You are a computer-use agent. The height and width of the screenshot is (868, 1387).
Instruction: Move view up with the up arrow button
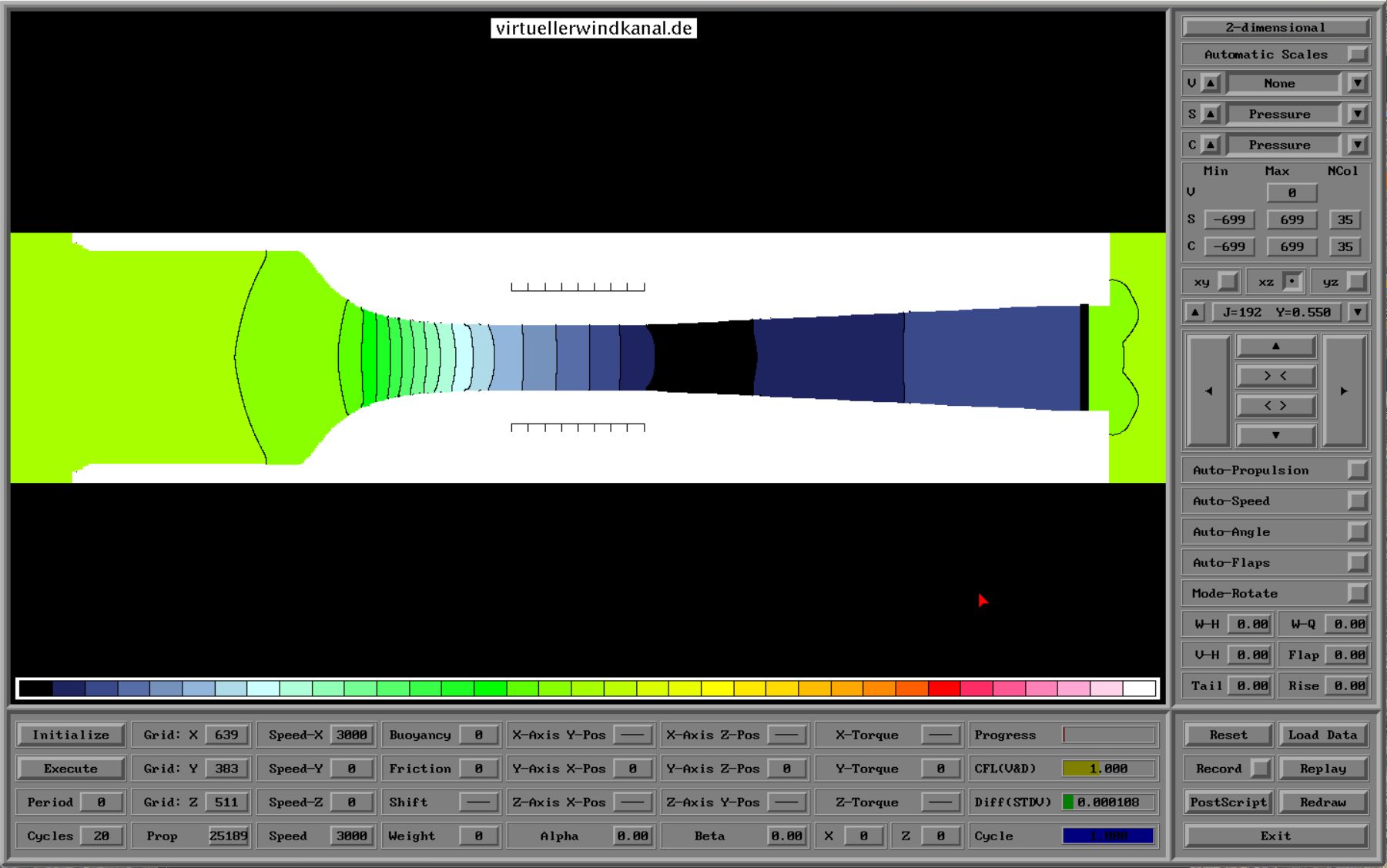tap(1276, 346)
